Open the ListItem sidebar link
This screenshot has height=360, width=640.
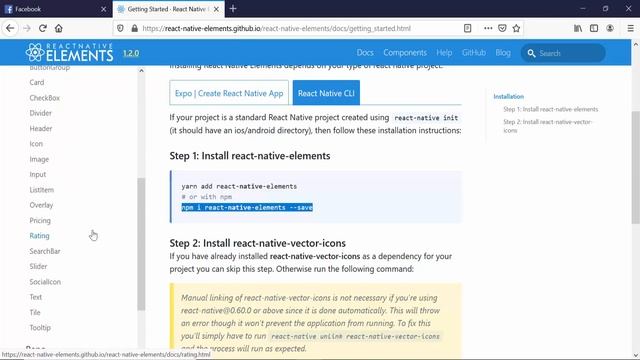[x=42, y=190]
